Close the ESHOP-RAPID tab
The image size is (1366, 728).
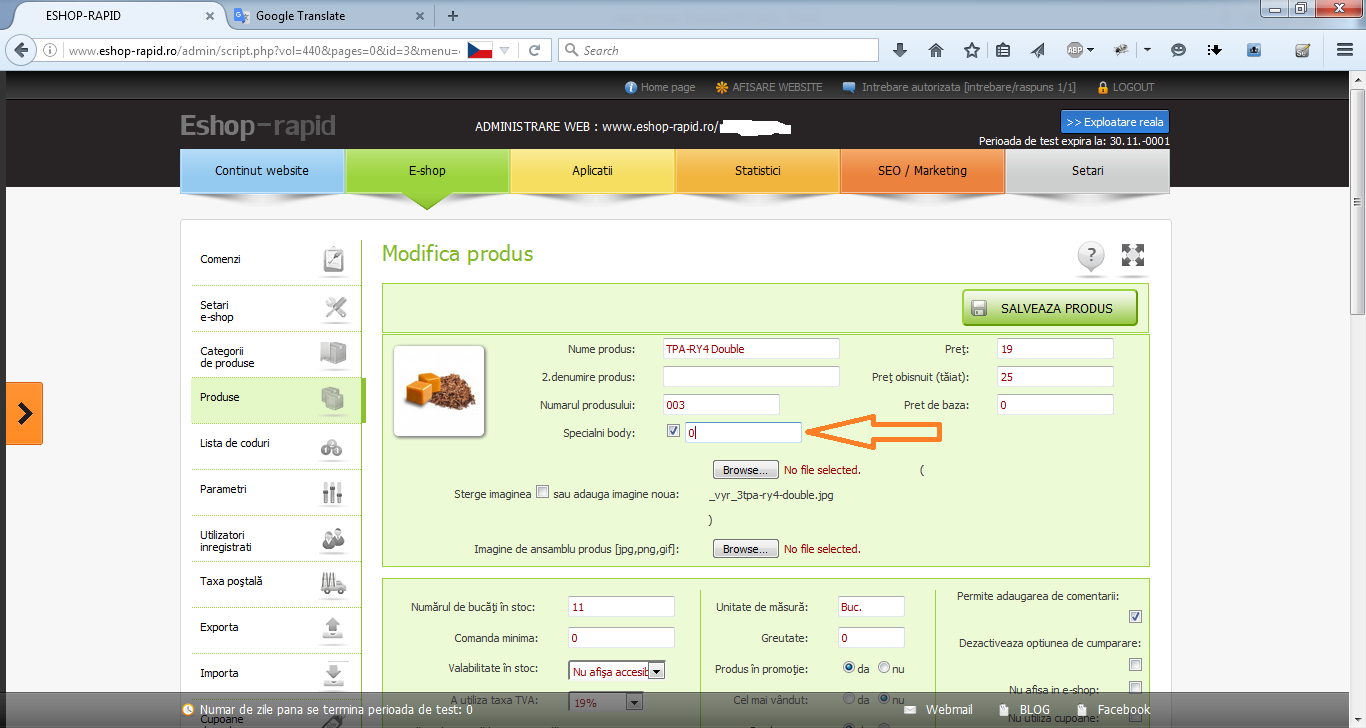coord(209,16)
